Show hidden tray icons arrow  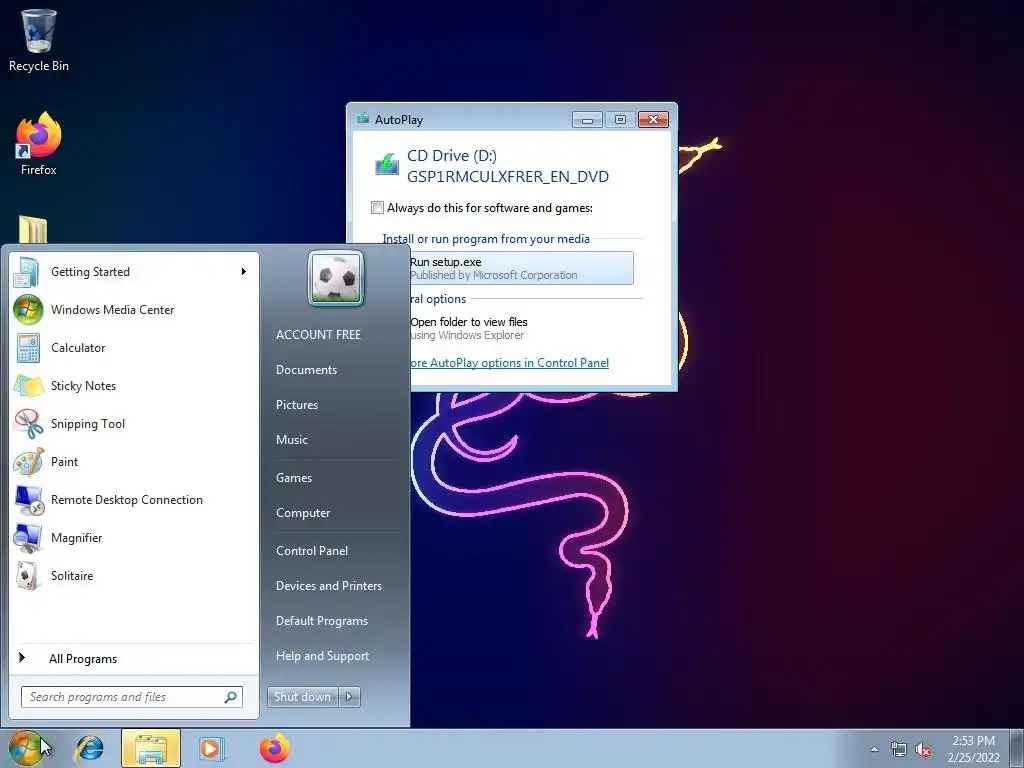point(874,749)
